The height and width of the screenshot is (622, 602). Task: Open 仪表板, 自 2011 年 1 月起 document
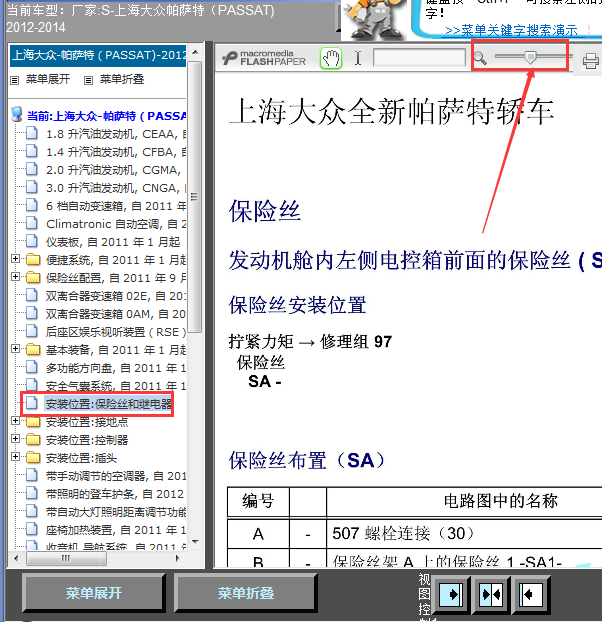click(x=113, y=242)
